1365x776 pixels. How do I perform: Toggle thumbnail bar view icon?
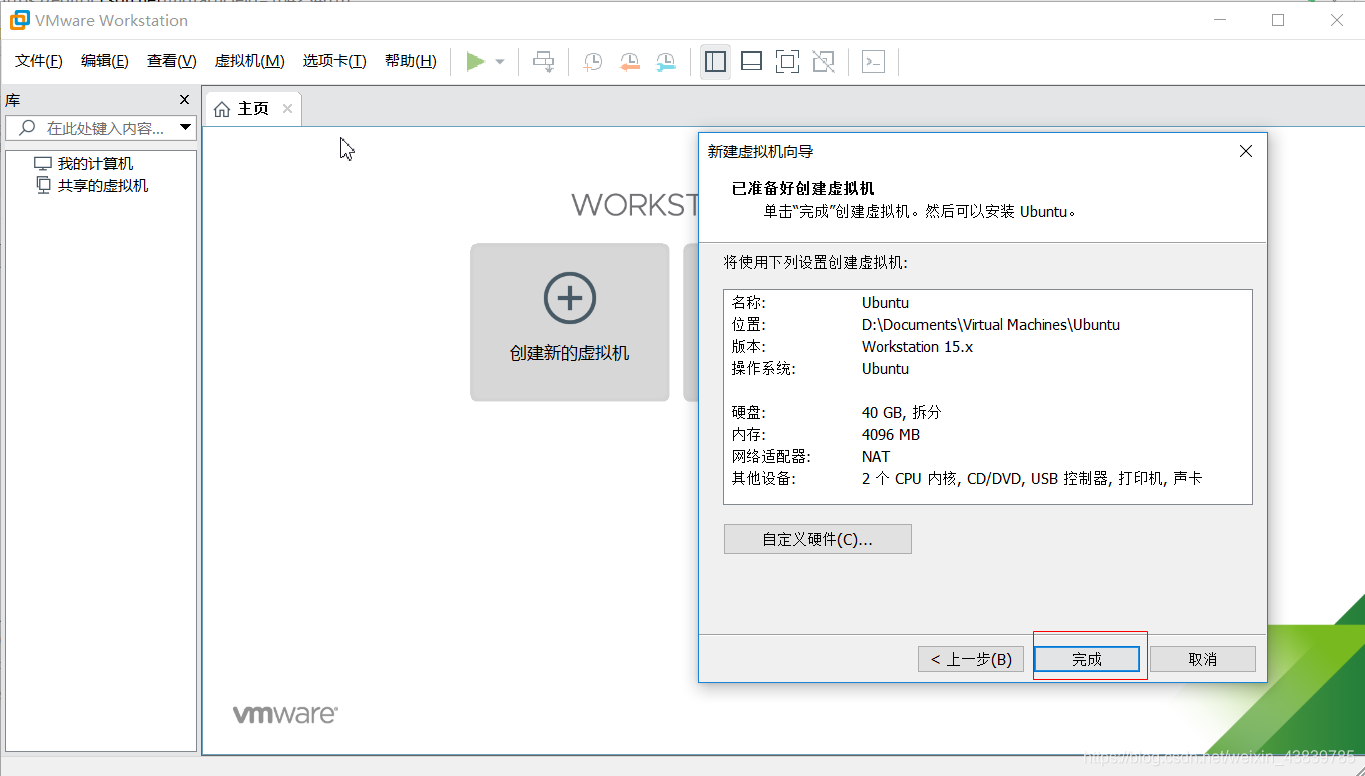[751, 62]
